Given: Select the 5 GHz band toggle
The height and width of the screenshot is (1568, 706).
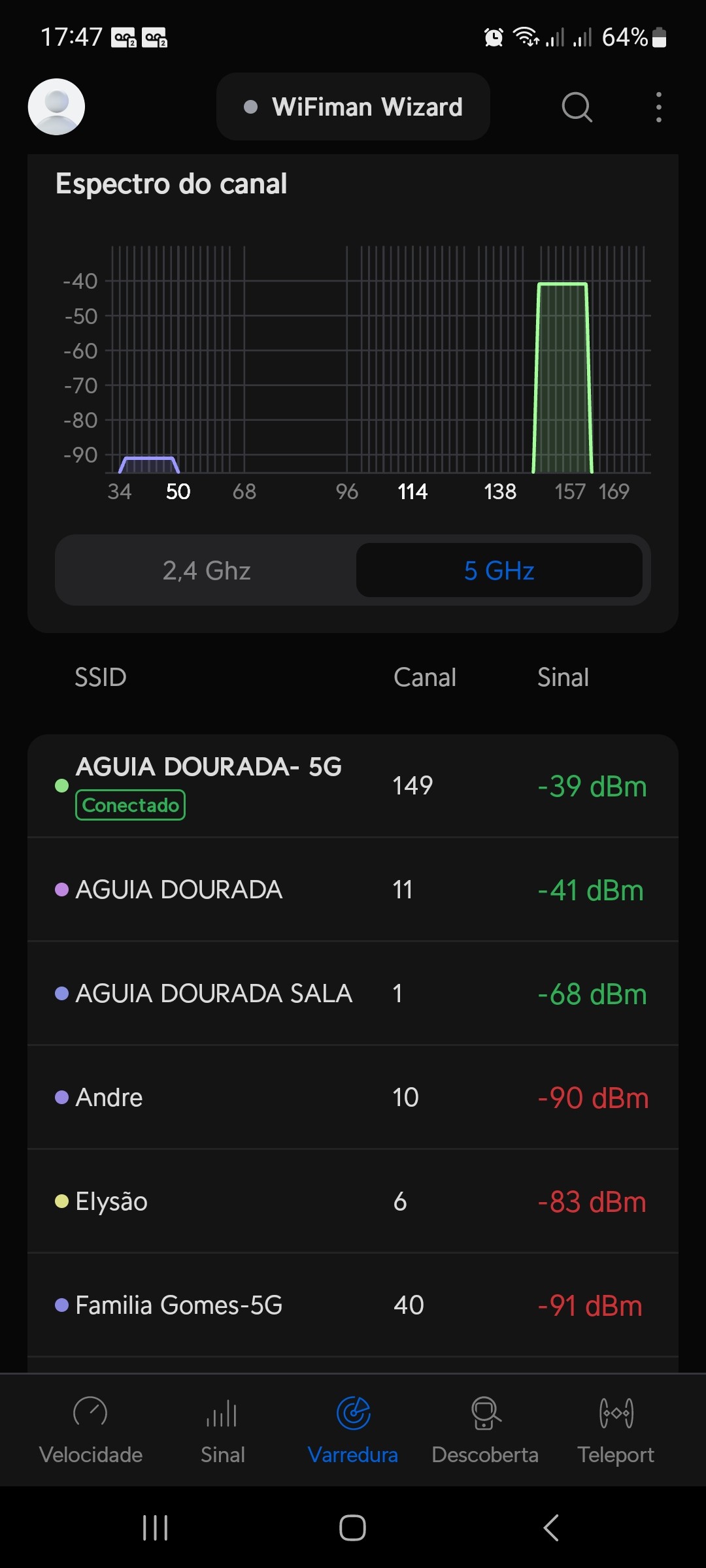Looking at the screenshot, I should pos(499,570).
